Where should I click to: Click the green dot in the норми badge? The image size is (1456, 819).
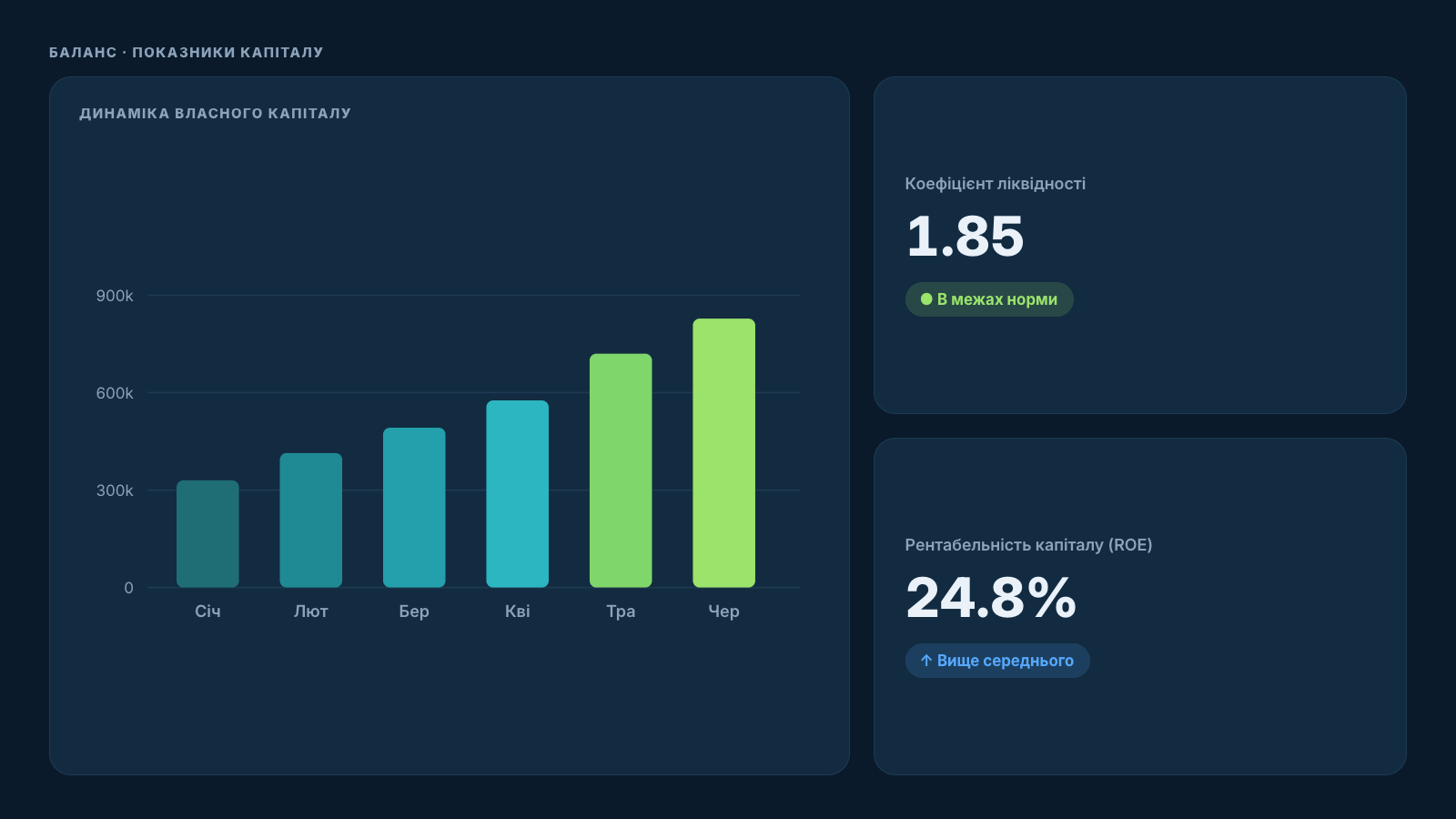(x=926, y=299)
